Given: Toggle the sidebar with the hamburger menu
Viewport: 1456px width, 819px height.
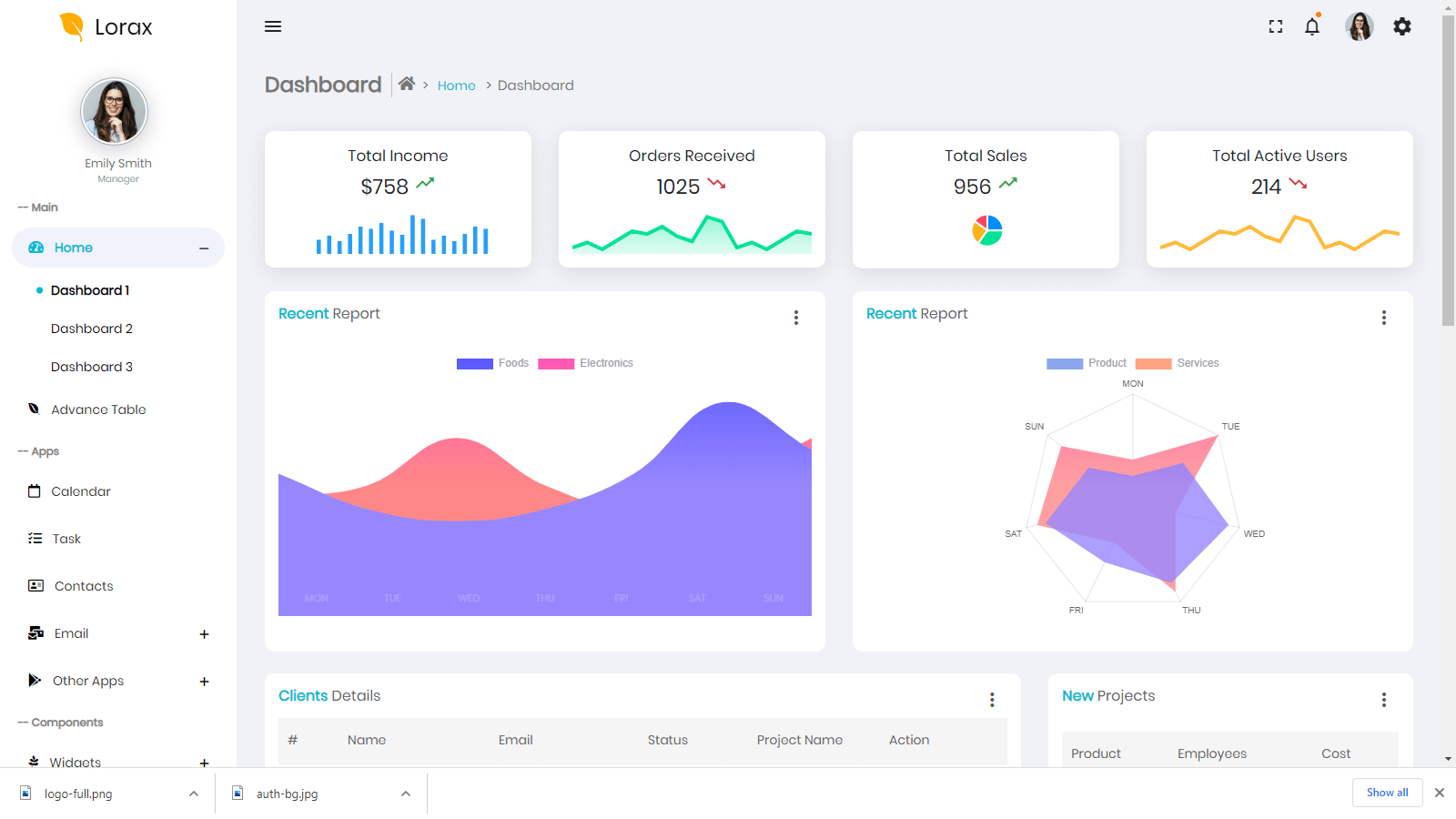Looking at the screenshot, I should [x=272, y=26].
